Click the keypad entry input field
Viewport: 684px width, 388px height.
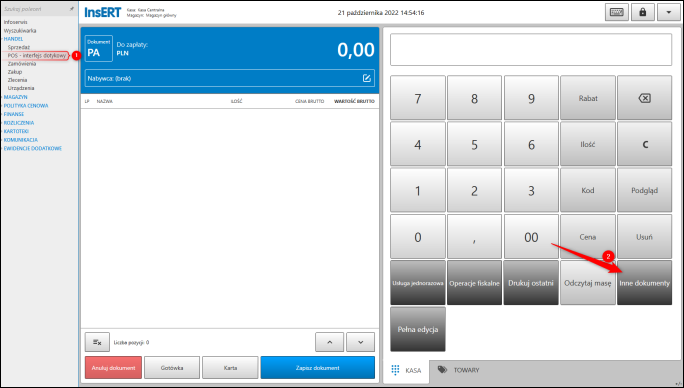(x=531, y=50)
